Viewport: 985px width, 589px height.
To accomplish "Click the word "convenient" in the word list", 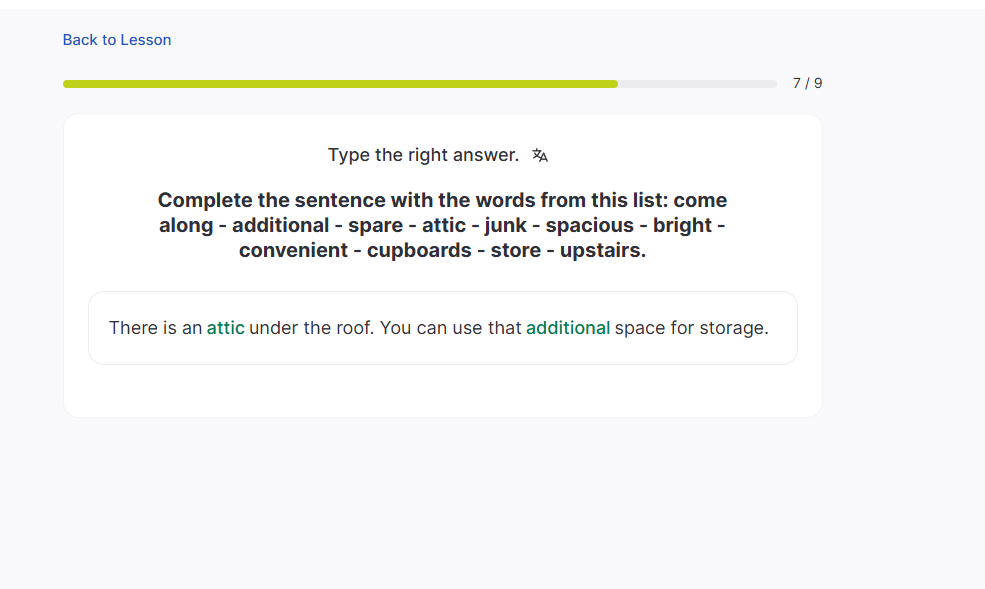I will point(294,250).
